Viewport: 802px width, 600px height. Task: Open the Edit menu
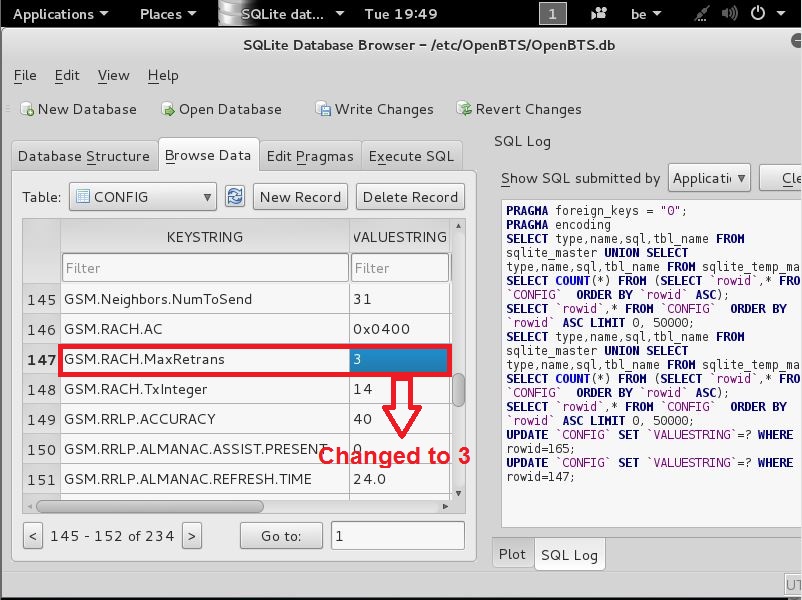point(67,76)
